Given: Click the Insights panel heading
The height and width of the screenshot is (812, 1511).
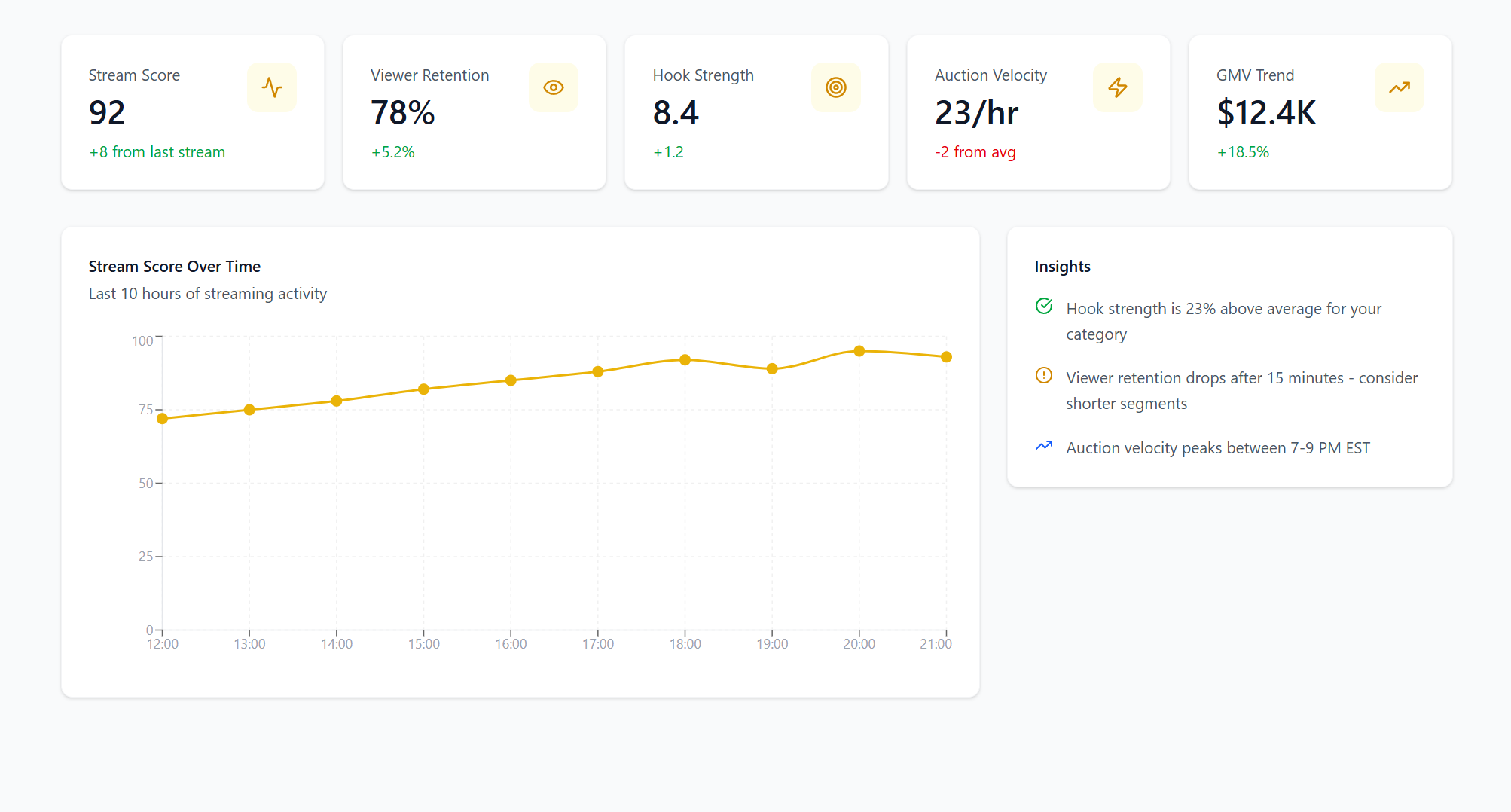Looking at the screenshot, I should [1062, 266].
